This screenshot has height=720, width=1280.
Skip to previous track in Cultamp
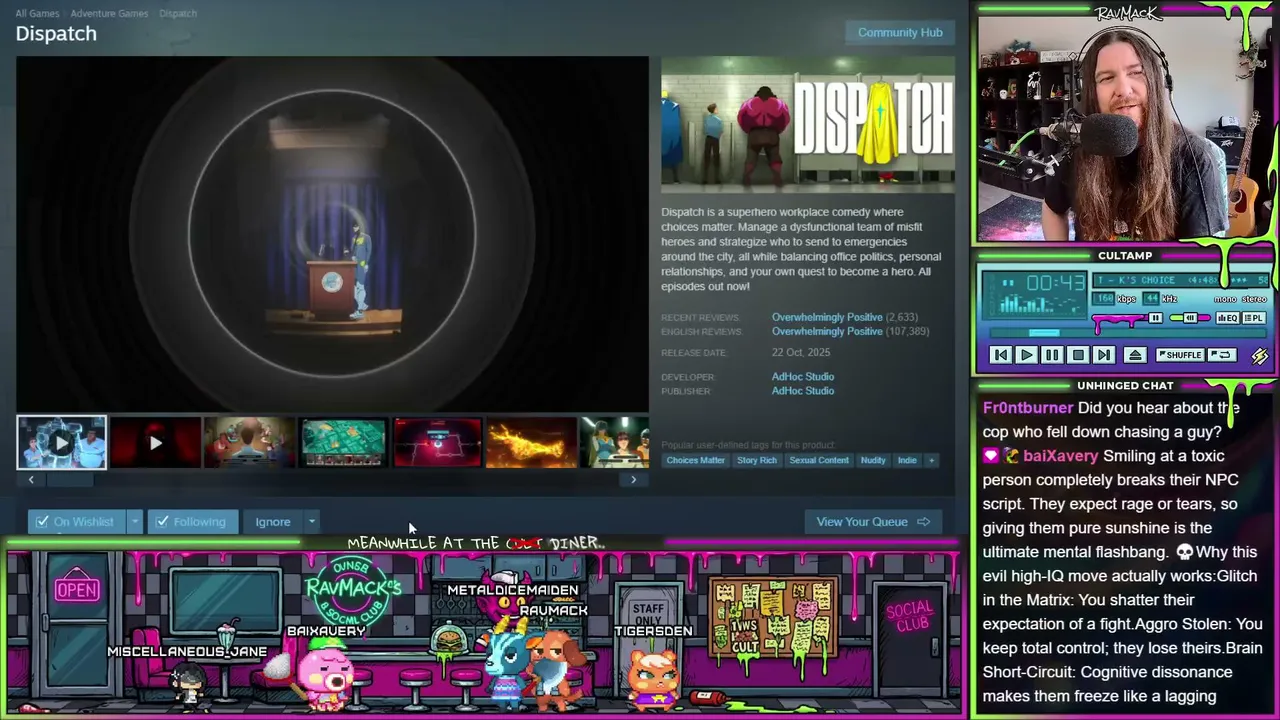1000,355
